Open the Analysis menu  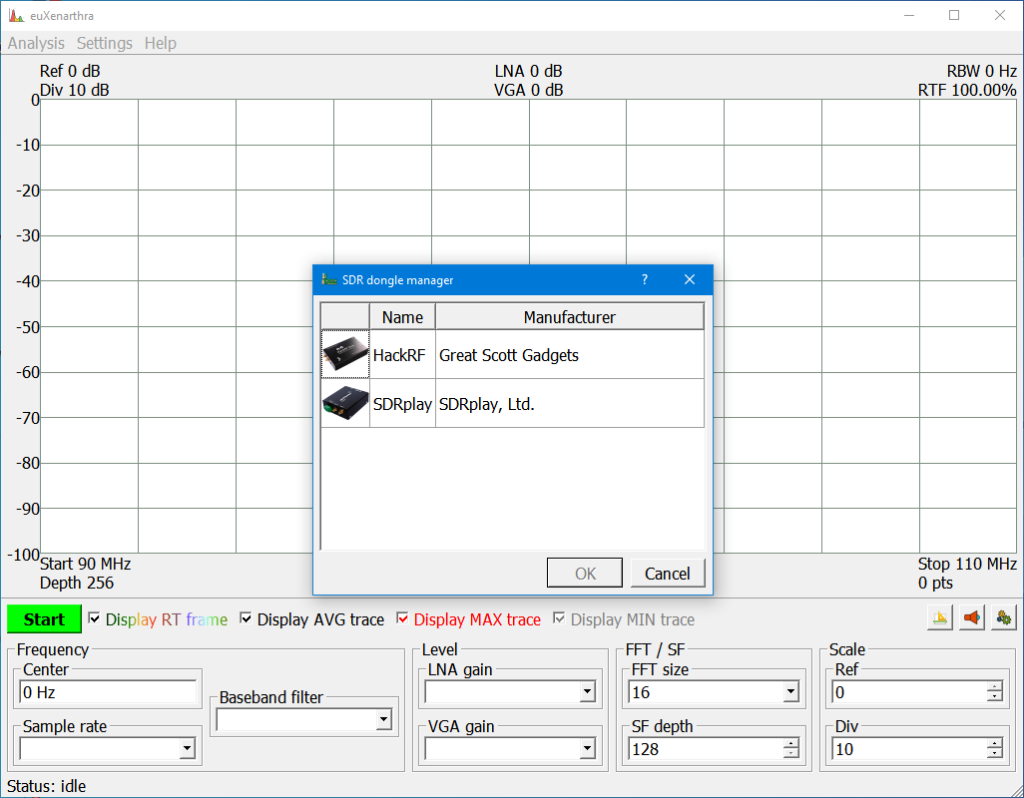36,43
